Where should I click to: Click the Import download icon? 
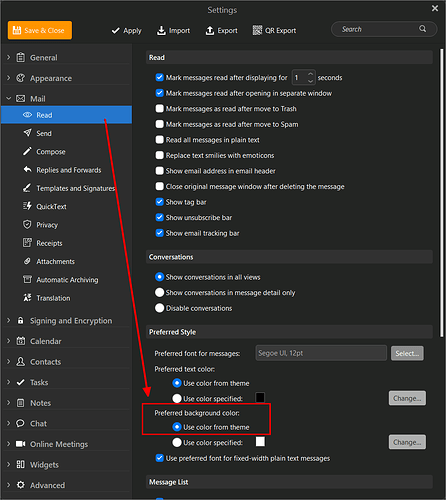161,30
